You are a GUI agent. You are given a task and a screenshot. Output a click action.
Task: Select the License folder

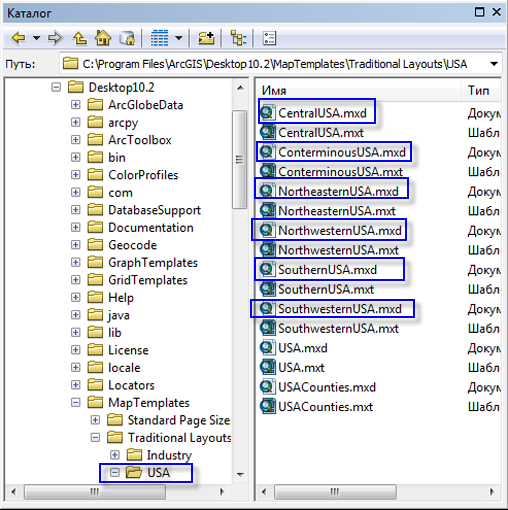[118, 350]
